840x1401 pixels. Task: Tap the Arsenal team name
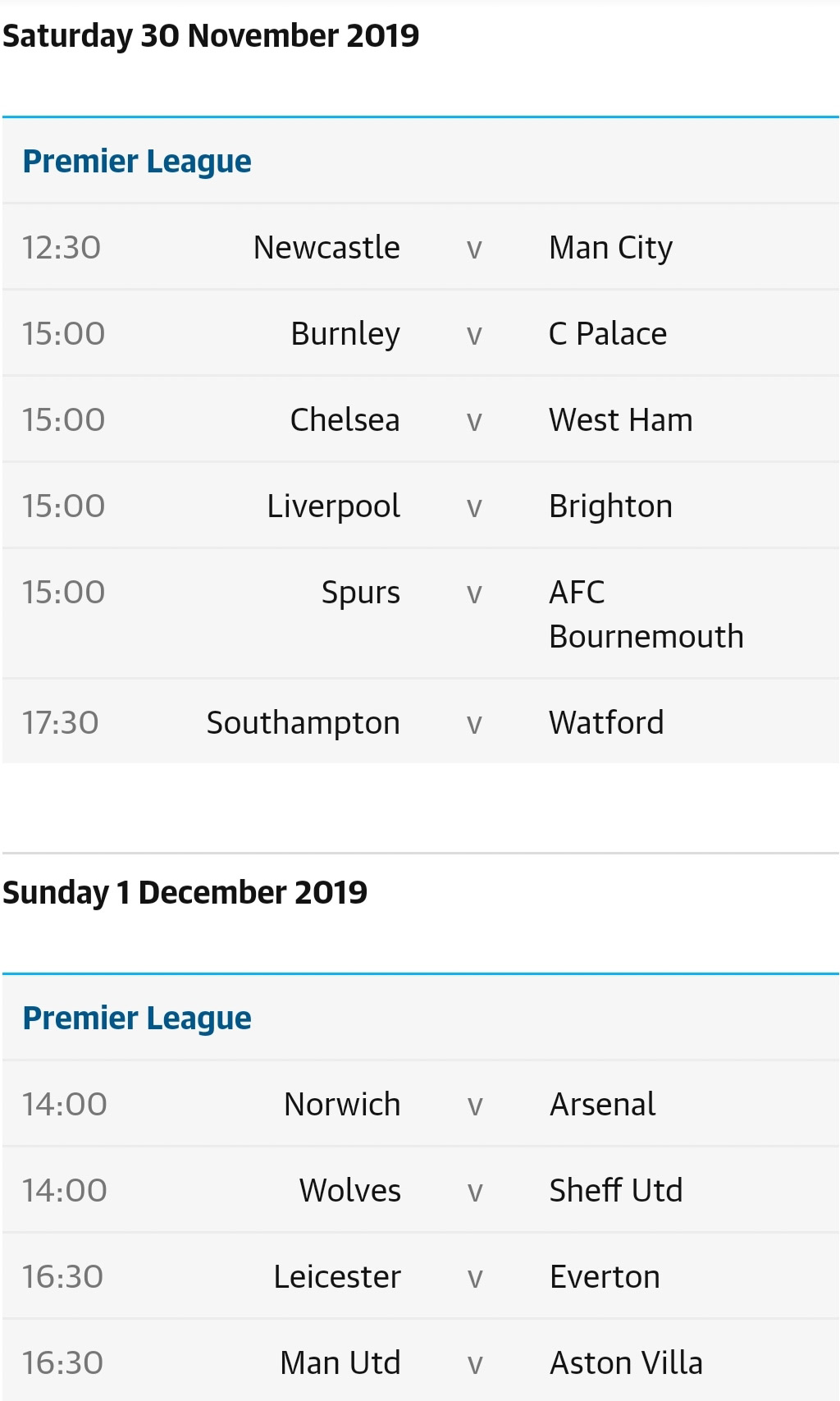click(603, 1105)
